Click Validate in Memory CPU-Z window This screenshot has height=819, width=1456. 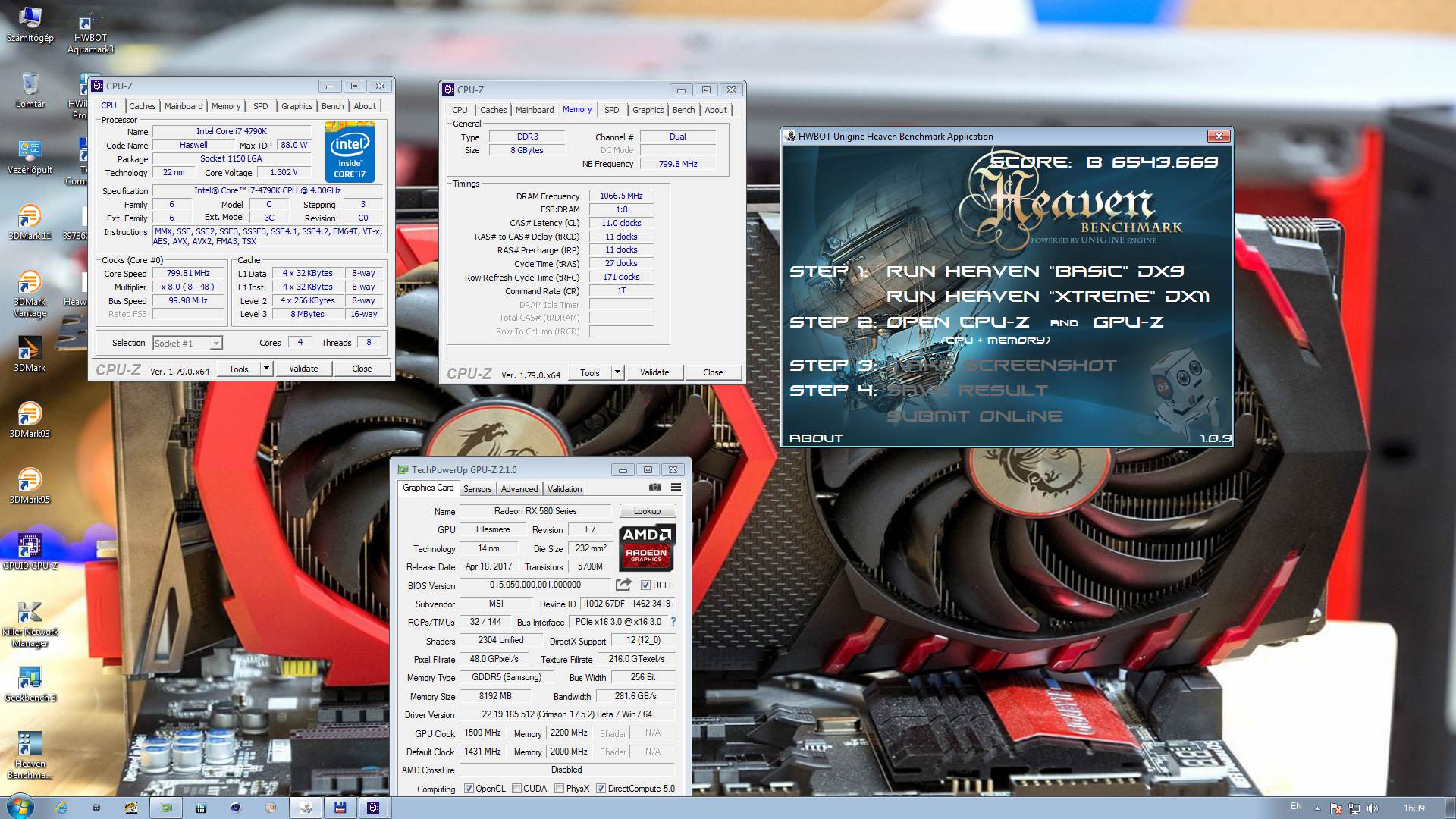pyautogui.click(x=654, y=372)
